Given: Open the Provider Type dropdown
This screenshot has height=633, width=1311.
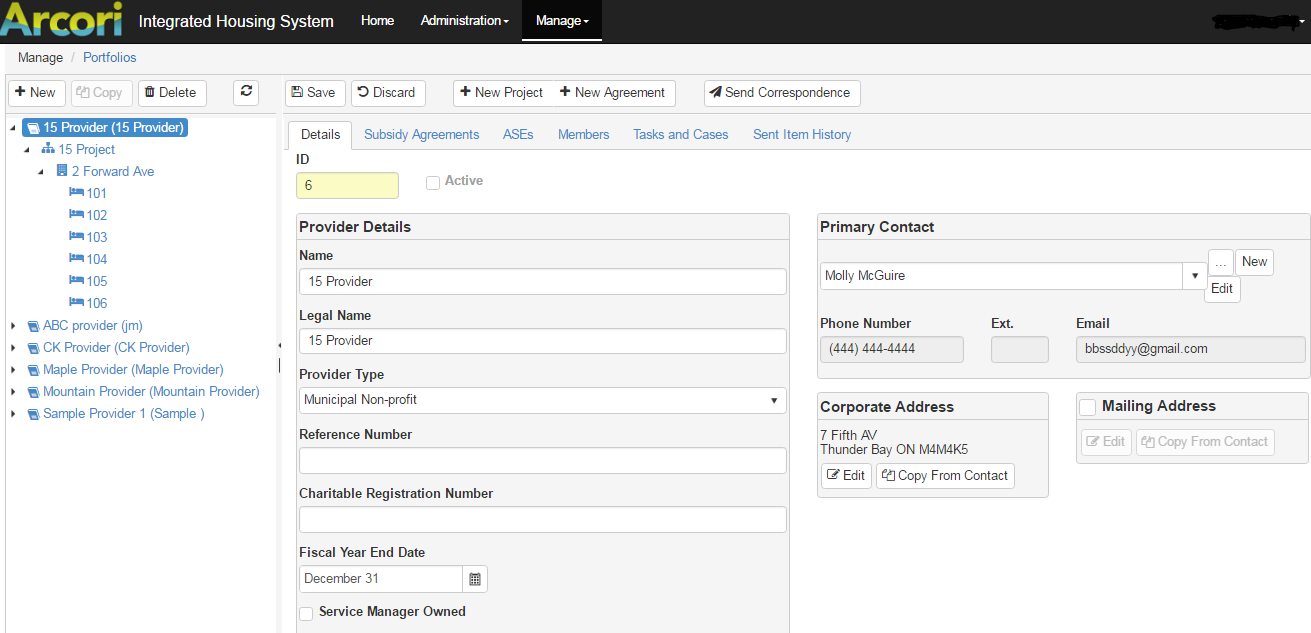Looking at the screenshot, I should click(x=543, y=400).
